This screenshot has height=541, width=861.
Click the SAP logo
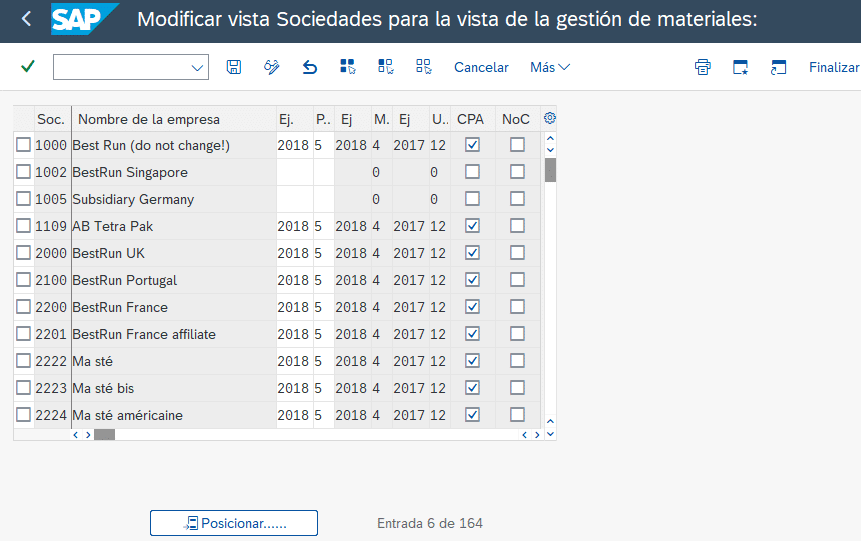point(84,19)
